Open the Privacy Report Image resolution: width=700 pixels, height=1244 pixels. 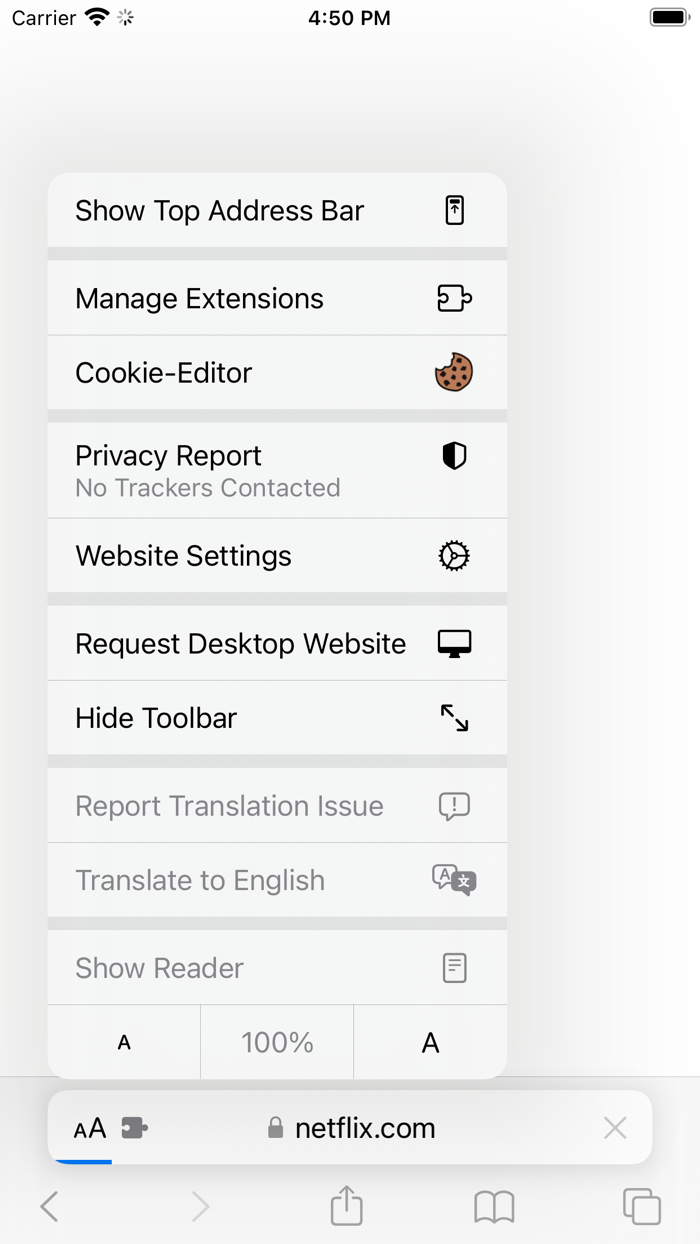pyautogui.click(x=277, y=470)
